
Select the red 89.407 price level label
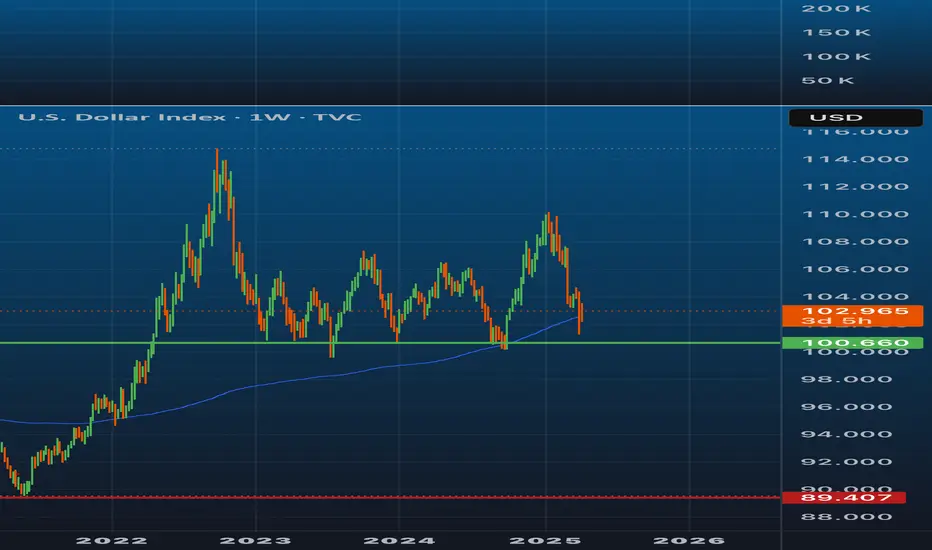[844, 497]
